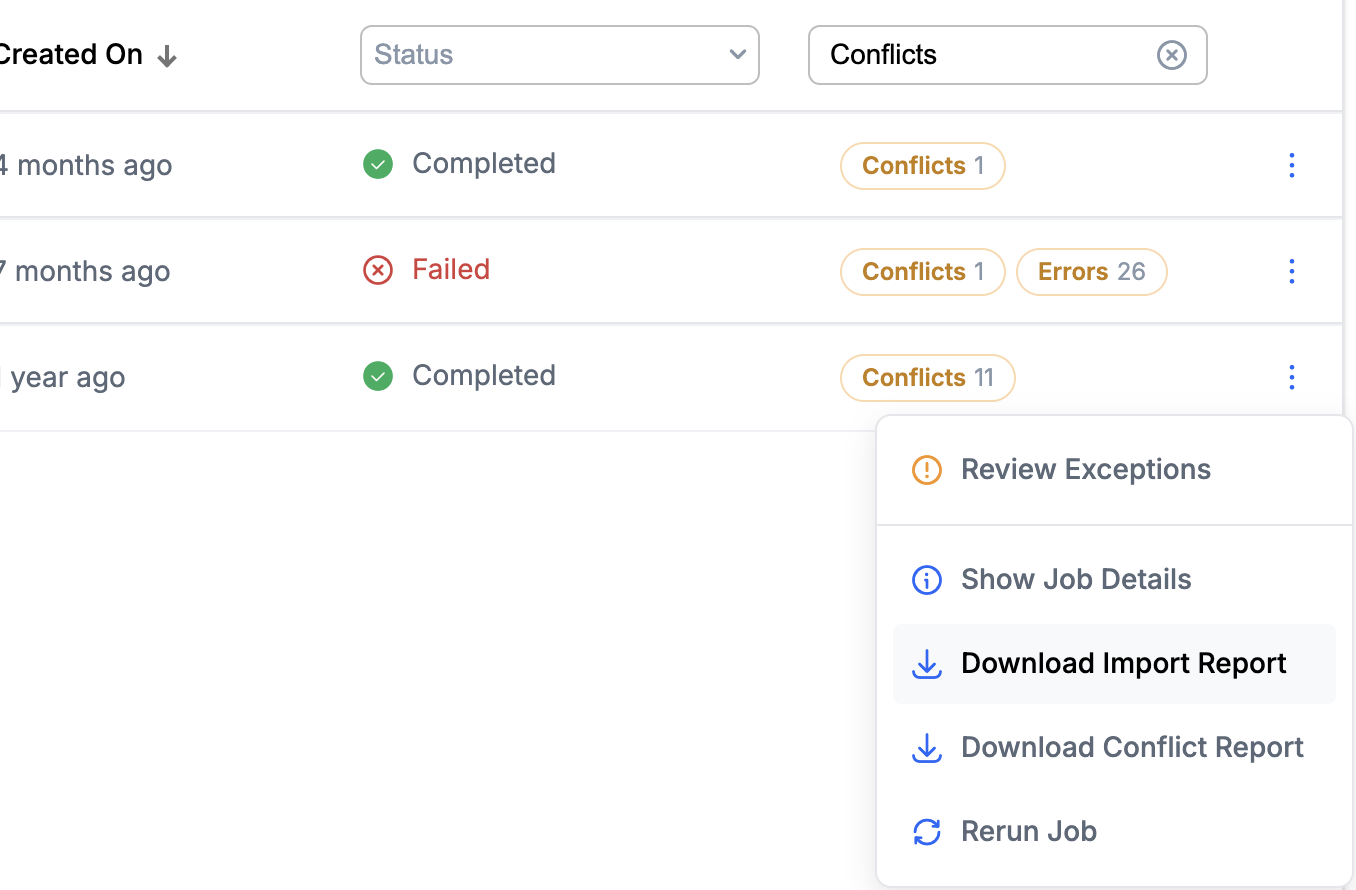Click the descending sort arrow beside Created On
The image size is (1356, 890).
click(x=167, y=56)
